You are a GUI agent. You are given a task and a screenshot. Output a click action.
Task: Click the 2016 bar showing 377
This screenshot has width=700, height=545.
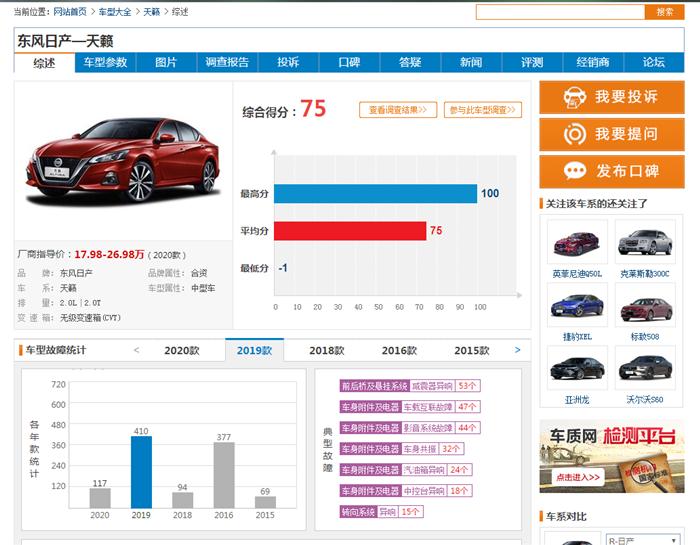(224, 475)
